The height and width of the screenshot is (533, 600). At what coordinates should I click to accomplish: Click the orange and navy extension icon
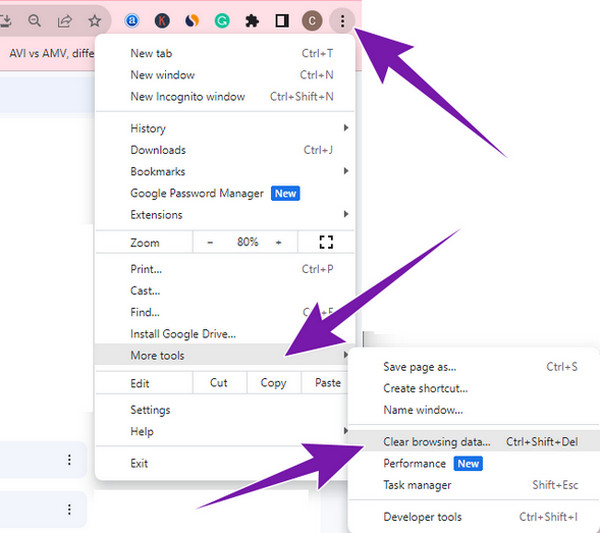(192, 21)
